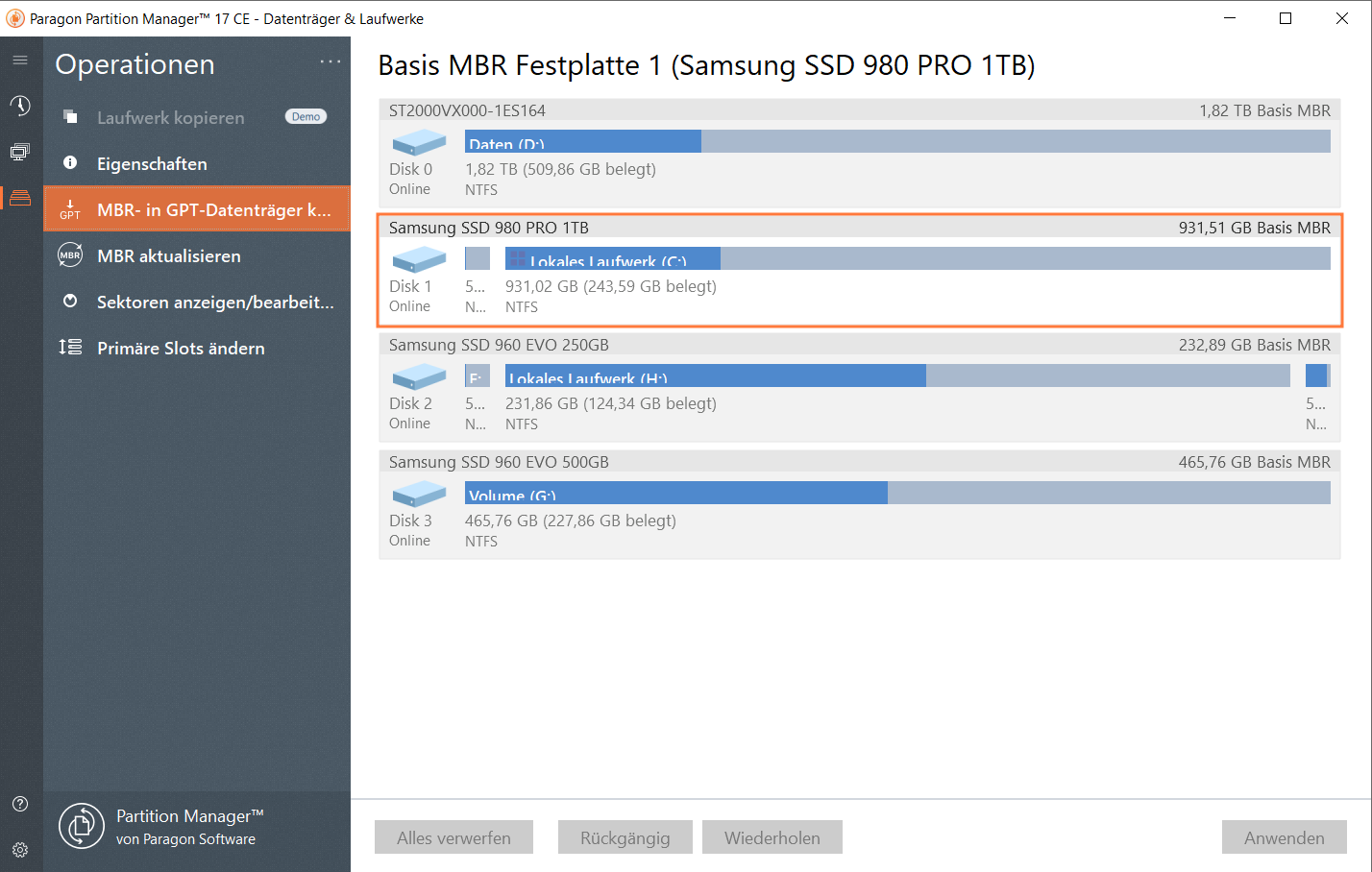Select the orange disks sidebar icon

(x=20, y=198)
